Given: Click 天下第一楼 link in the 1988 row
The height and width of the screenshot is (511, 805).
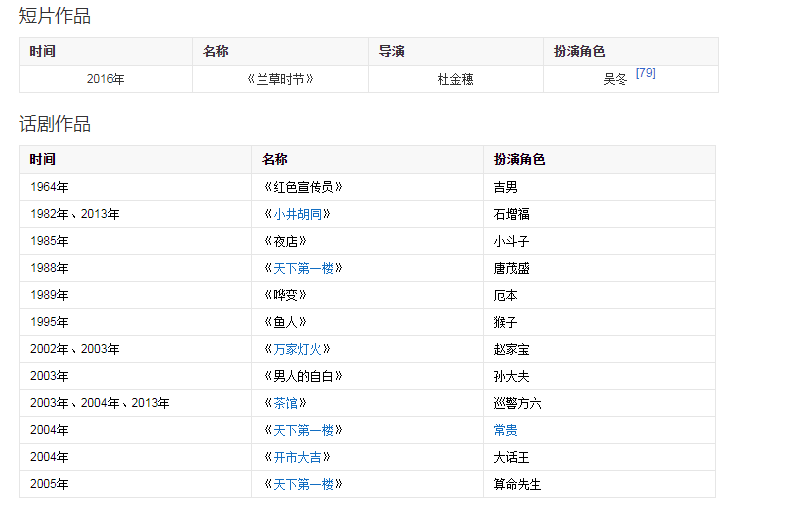Looking at the screenshot, I should click(x=303, y=268).
